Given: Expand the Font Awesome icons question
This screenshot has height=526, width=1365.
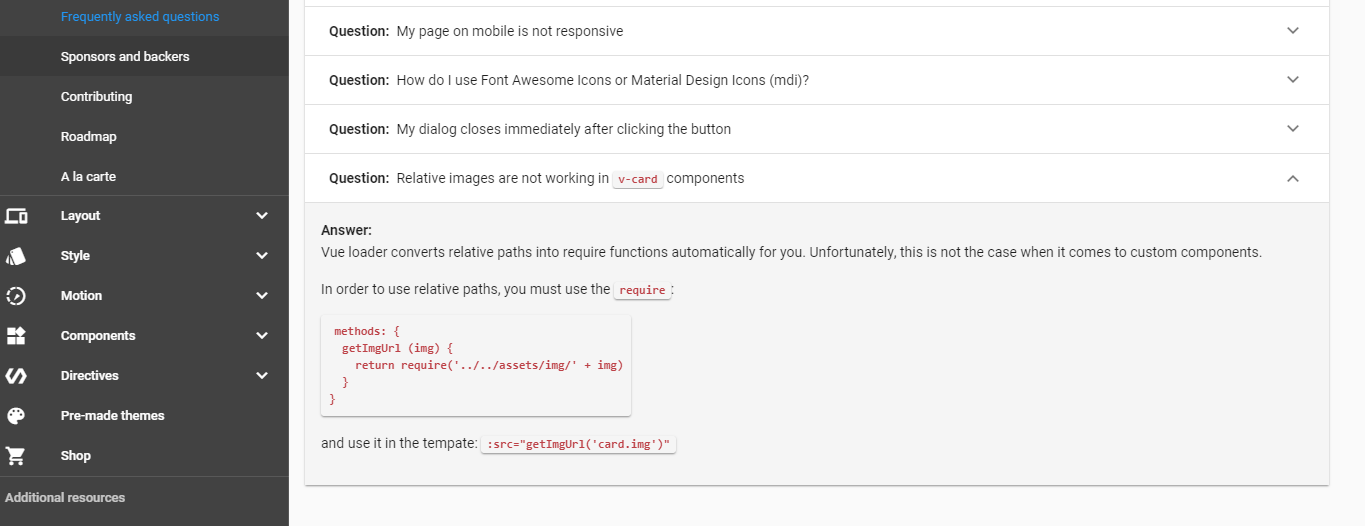Looking at the screenshot, I should point(1293,80).
